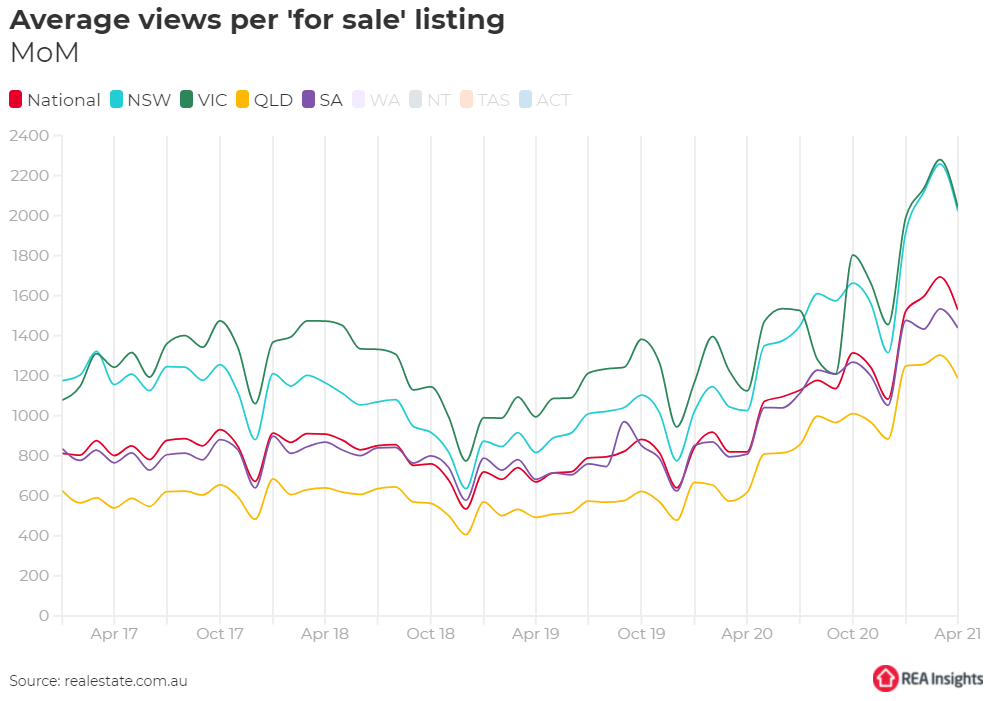Hide the NSW series via its legend label
Viewport: 1005px width, 701px height.
(148, 100)
